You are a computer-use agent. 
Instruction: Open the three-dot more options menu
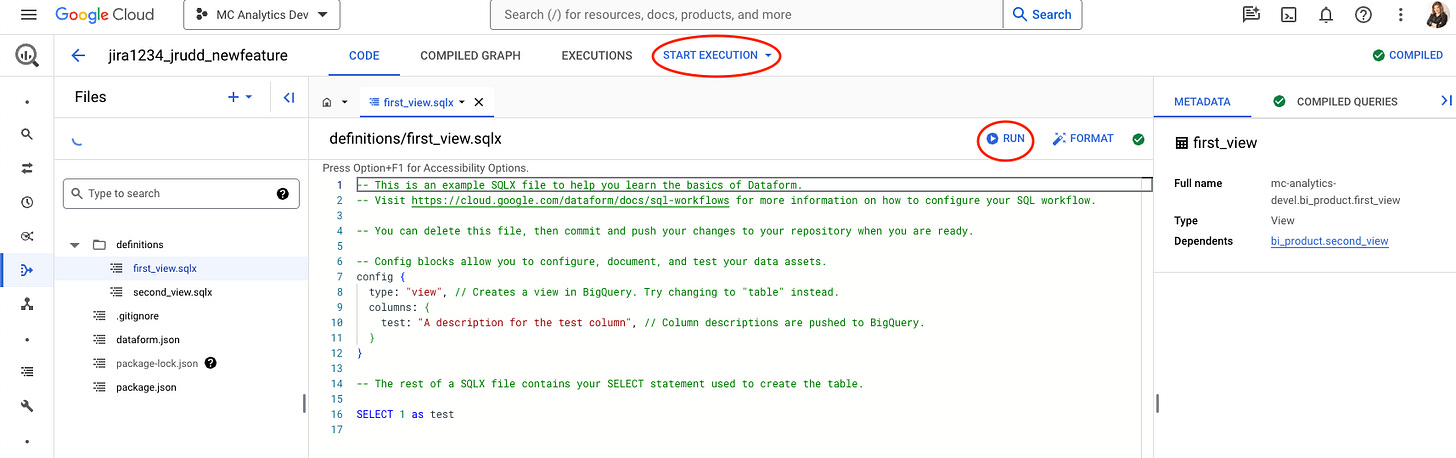(x=1401, y=15)
